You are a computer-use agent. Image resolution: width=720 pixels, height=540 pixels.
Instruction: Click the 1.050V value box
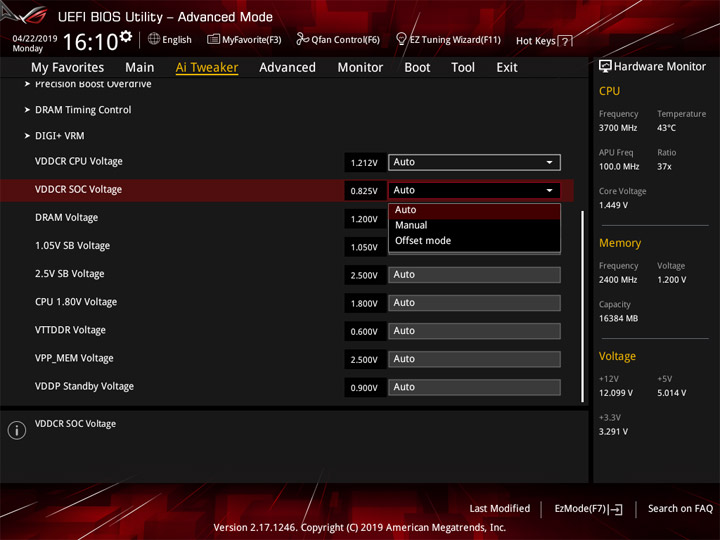tap(365, 247)
